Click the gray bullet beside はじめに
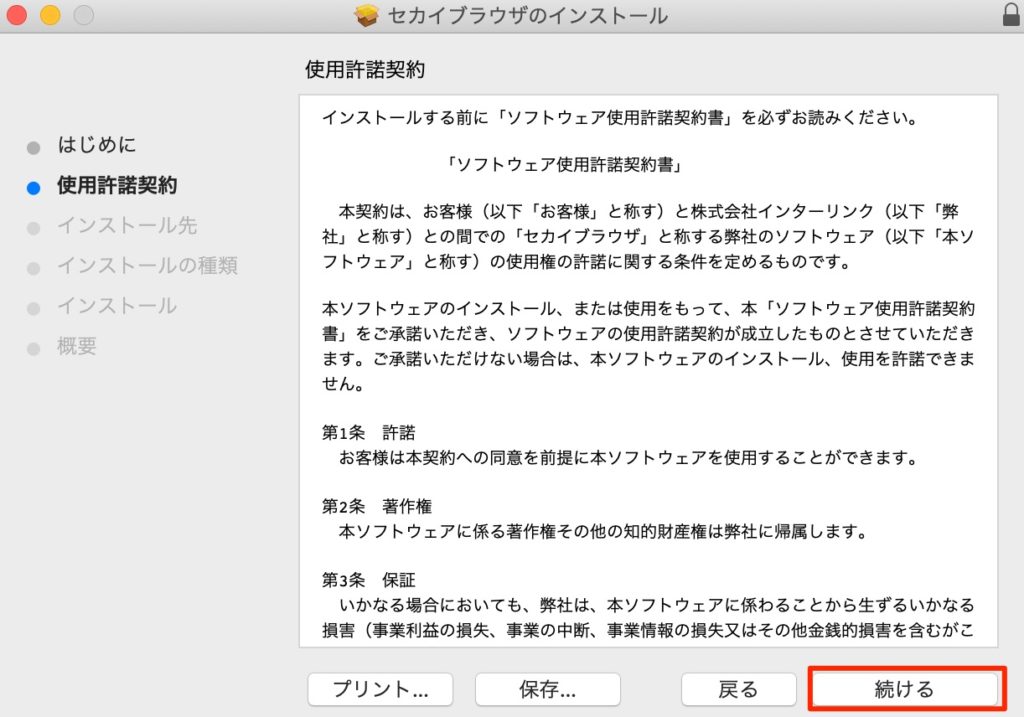The image size is (1024, 717). 33,148
